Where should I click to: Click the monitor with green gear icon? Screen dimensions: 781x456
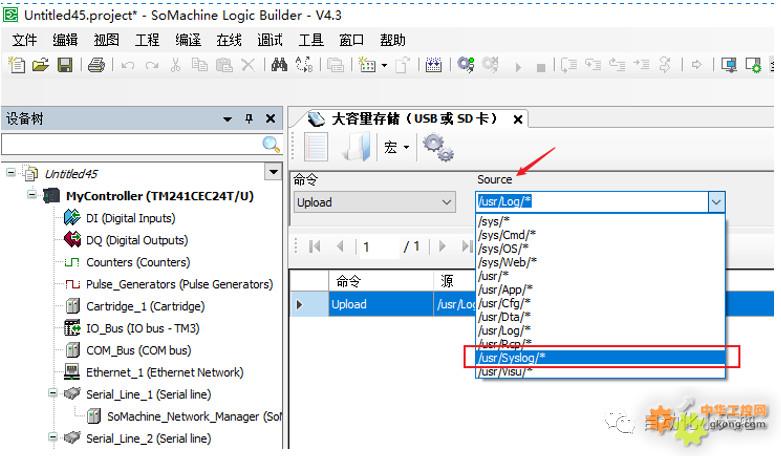[x=753, y=65]
